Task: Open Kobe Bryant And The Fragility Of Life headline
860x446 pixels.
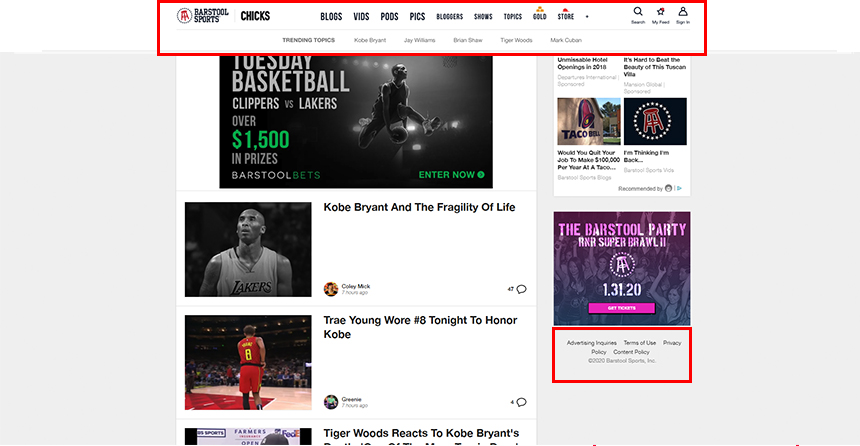Action: coord(419,207)
